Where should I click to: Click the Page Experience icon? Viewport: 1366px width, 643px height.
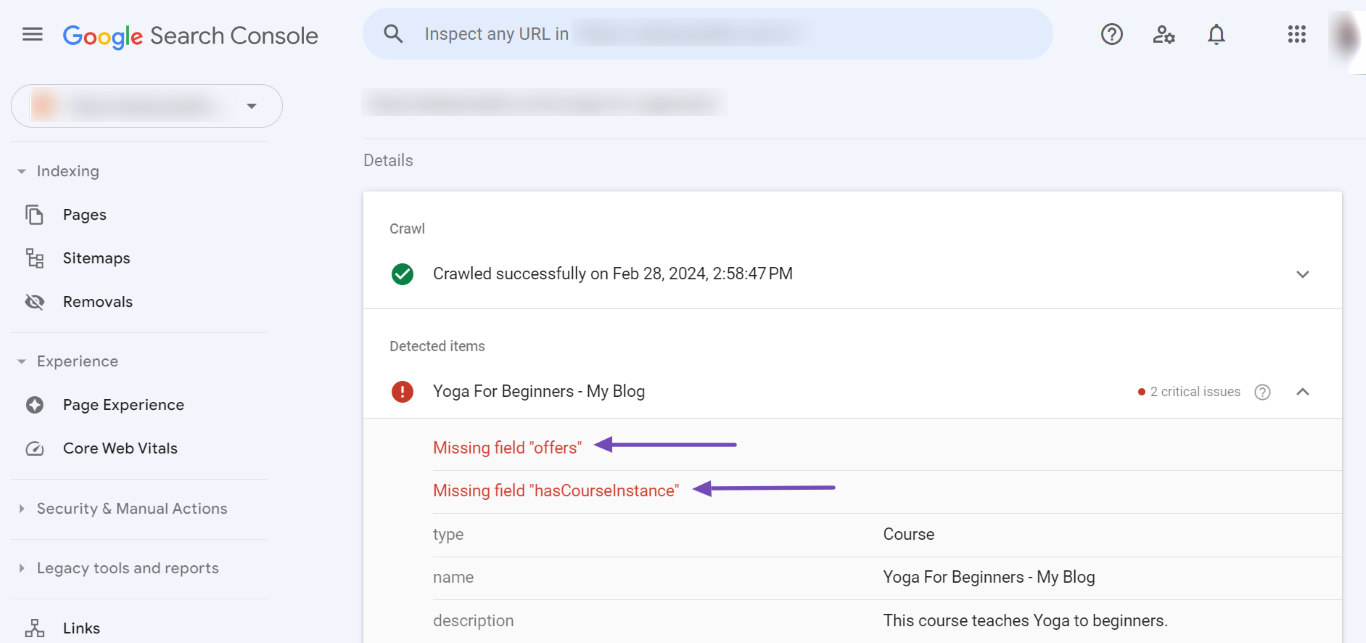[35, 405]
